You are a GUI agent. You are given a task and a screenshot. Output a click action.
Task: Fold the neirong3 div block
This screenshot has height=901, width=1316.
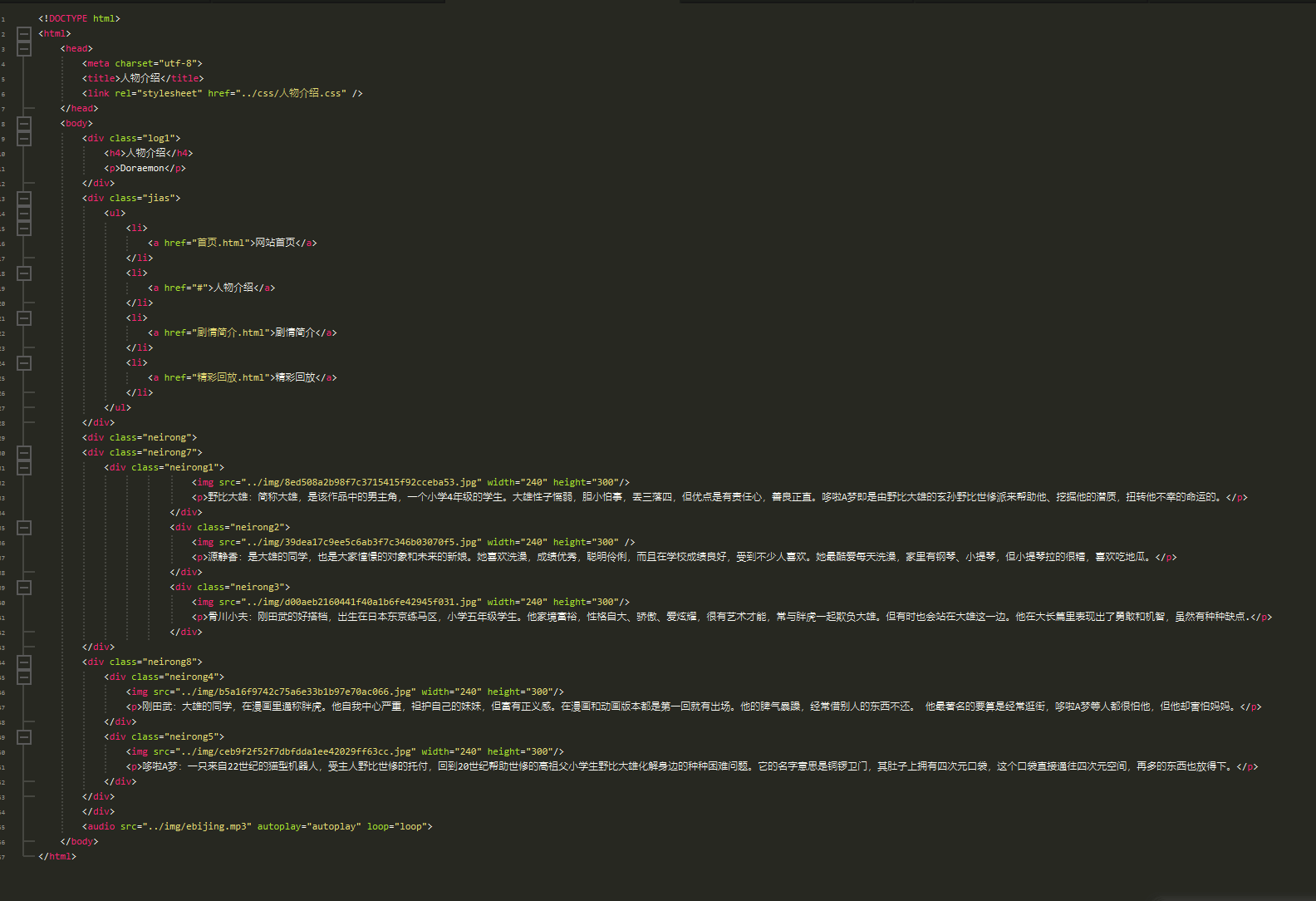point(24,588)
